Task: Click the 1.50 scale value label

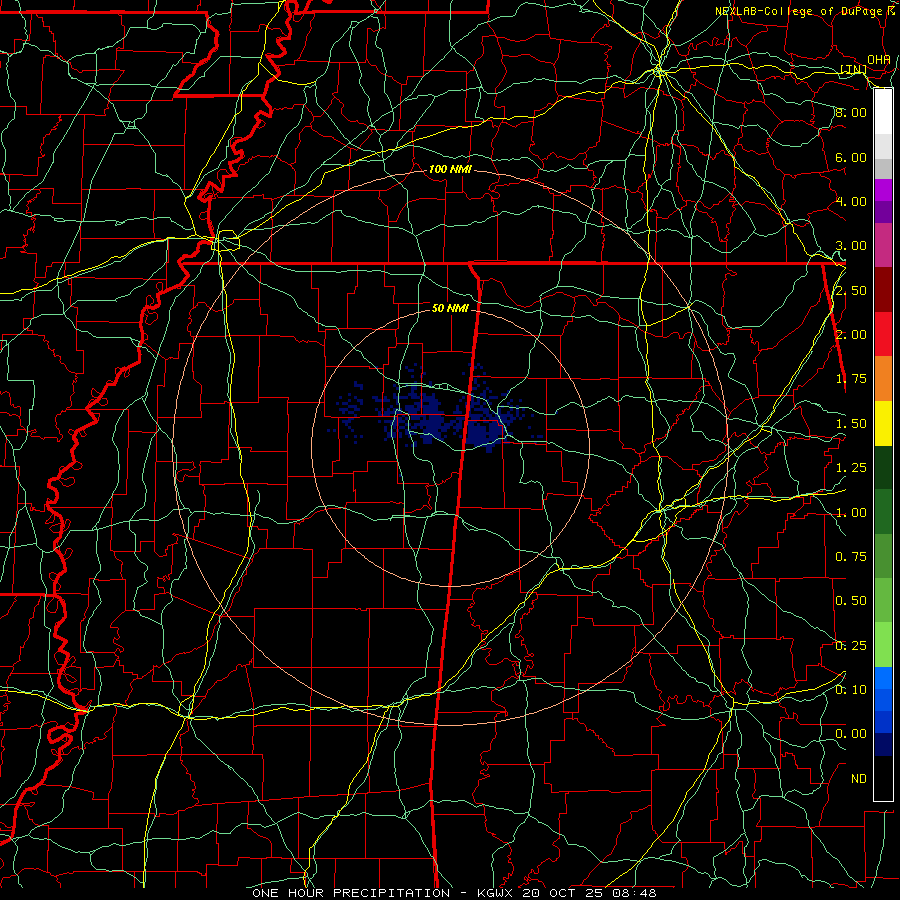Action: pos(851,424)
